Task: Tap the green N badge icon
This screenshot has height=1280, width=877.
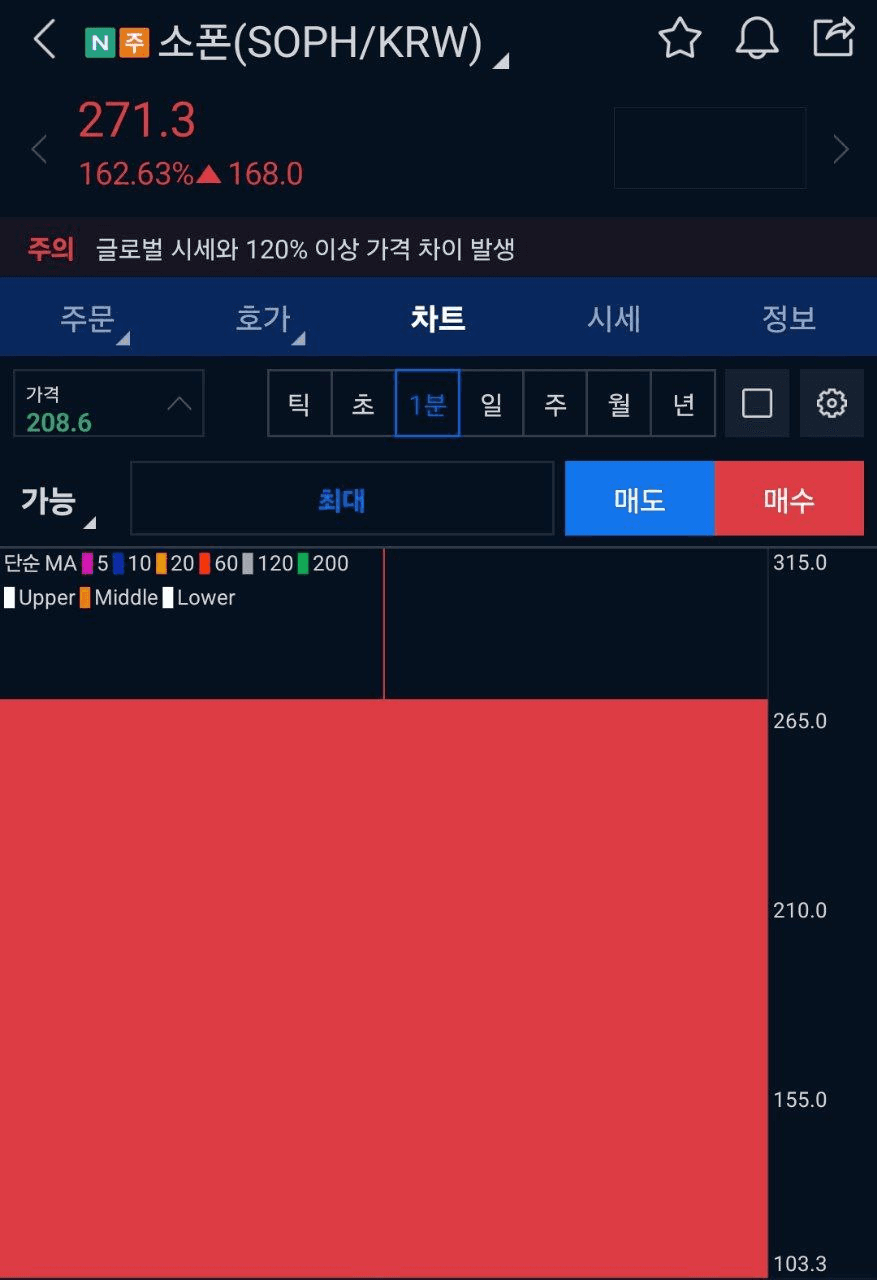Action: pyautogui.click(x=100, y=43)
